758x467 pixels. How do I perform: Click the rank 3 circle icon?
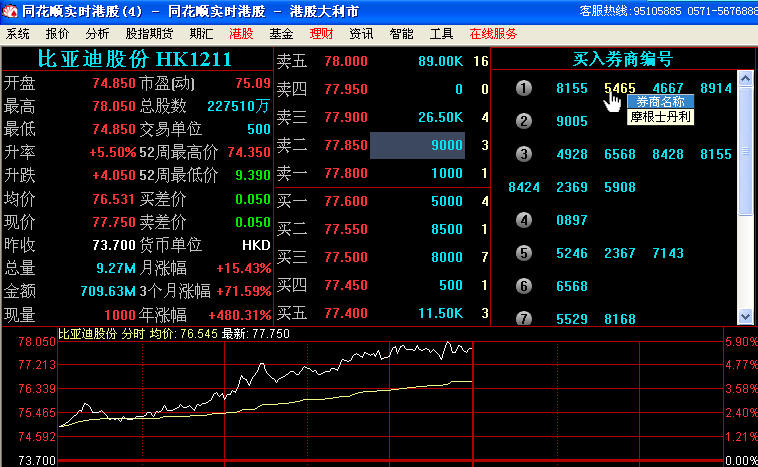523,154
